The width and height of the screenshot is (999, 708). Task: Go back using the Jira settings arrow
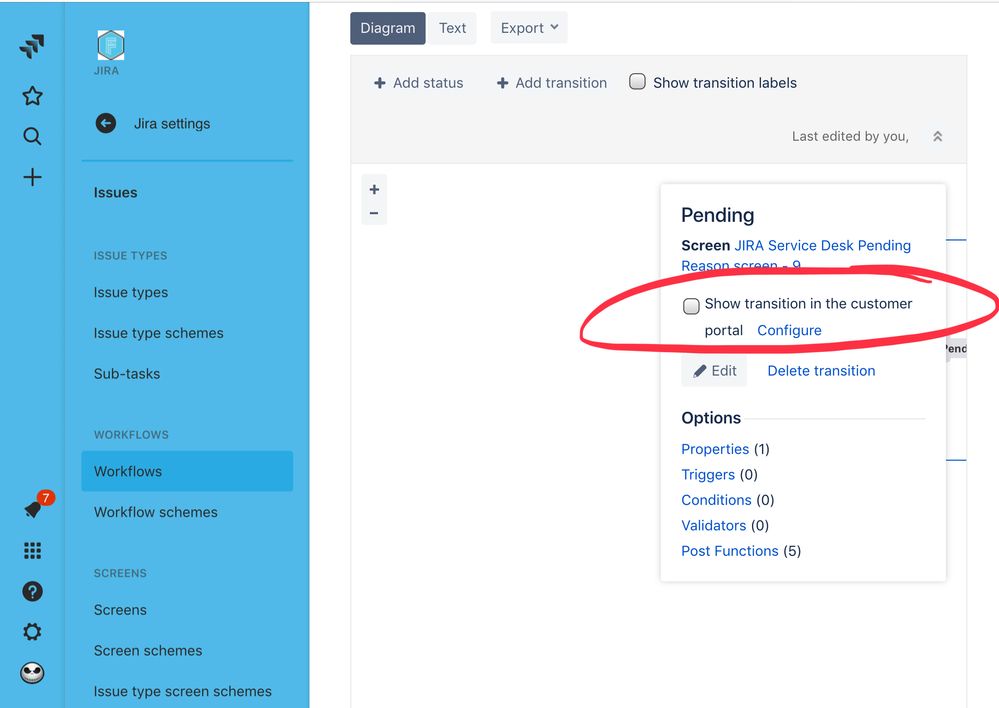[106, 123]
